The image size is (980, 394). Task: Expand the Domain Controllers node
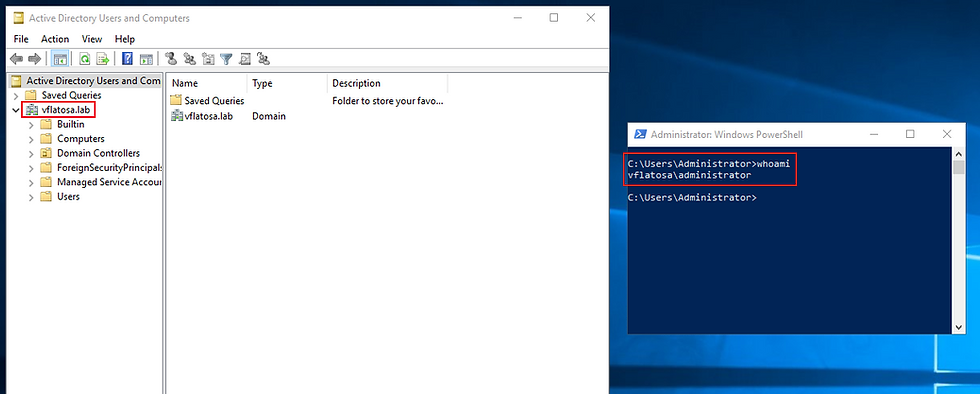(31, 153)
